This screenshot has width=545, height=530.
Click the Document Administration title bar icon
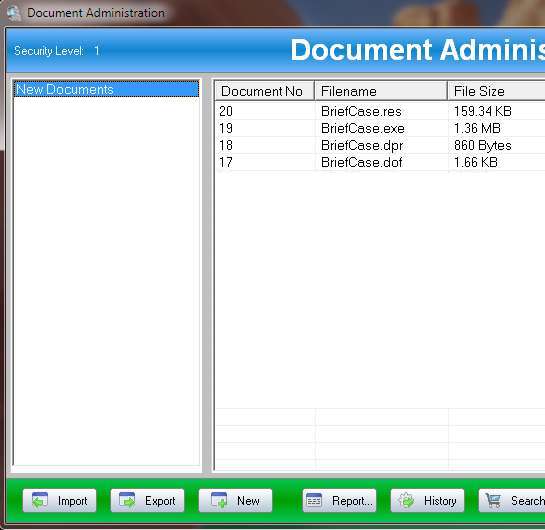(x=14, y=13)
